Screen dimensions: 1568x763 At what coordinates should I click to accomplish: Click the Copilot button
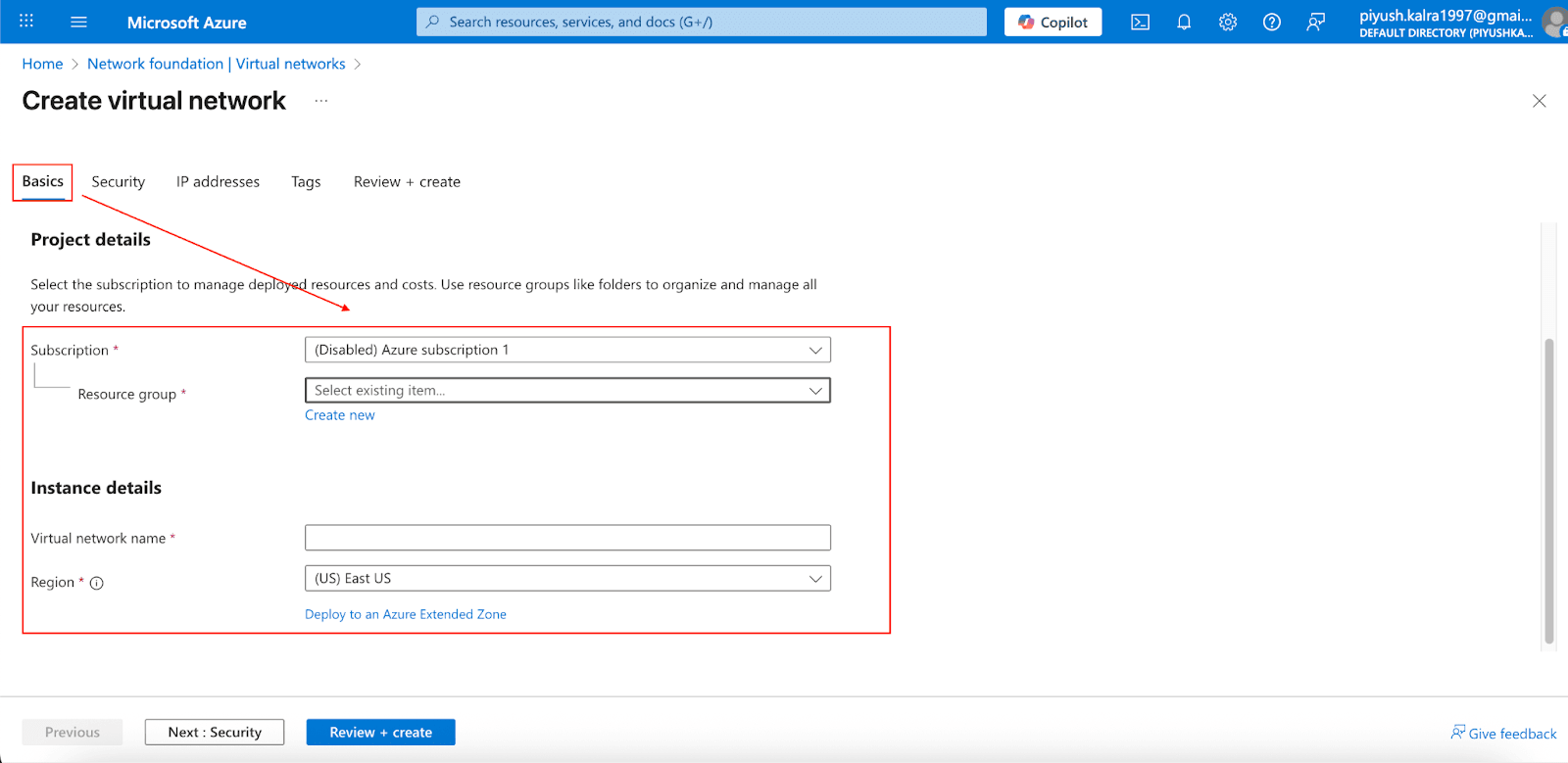coord(1053,22)
